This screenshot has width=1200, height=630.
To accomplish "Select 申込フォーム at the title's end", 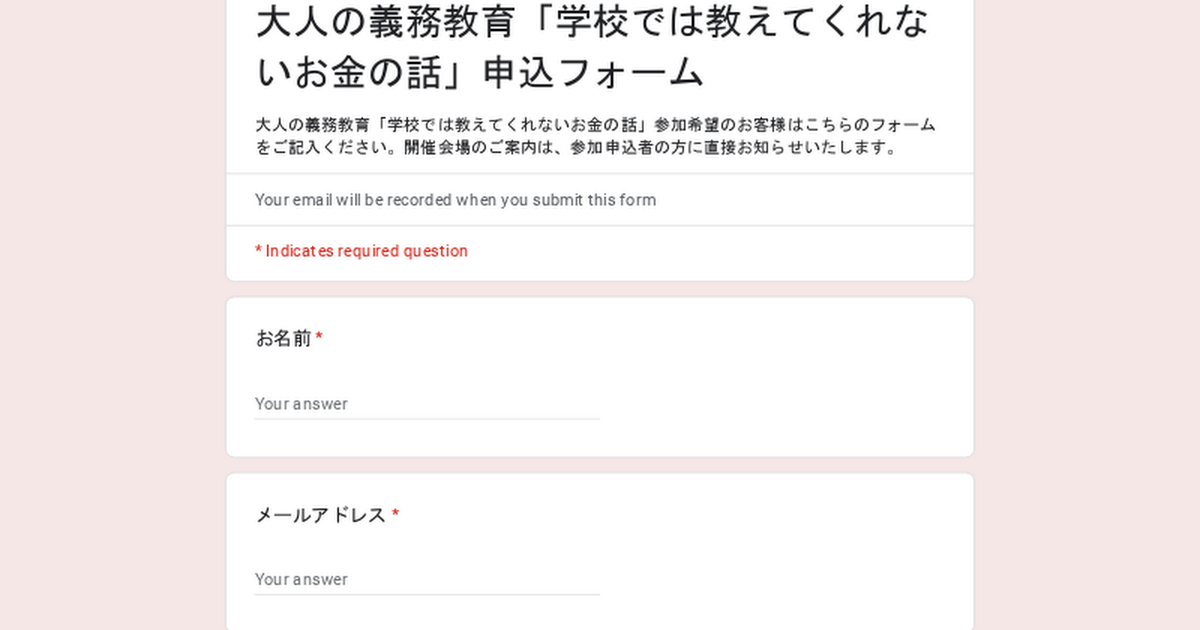I will (x=594, y=73).
